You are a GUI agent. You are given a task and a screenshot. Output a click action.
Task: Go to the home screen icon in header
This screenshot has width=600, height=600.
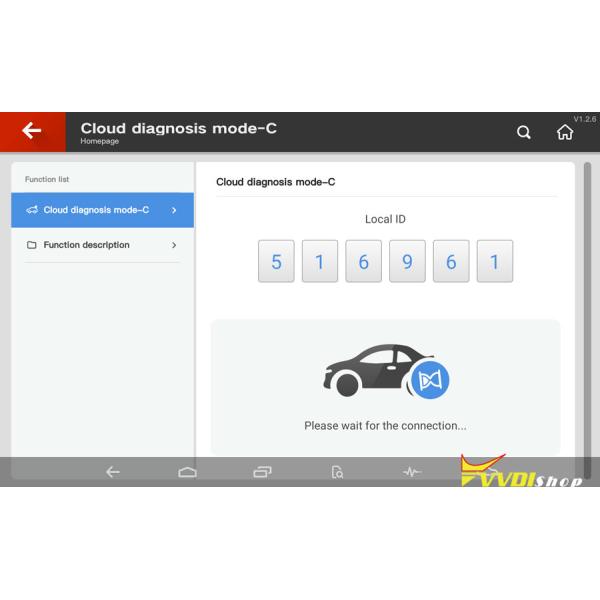click(x=565, y=132)
